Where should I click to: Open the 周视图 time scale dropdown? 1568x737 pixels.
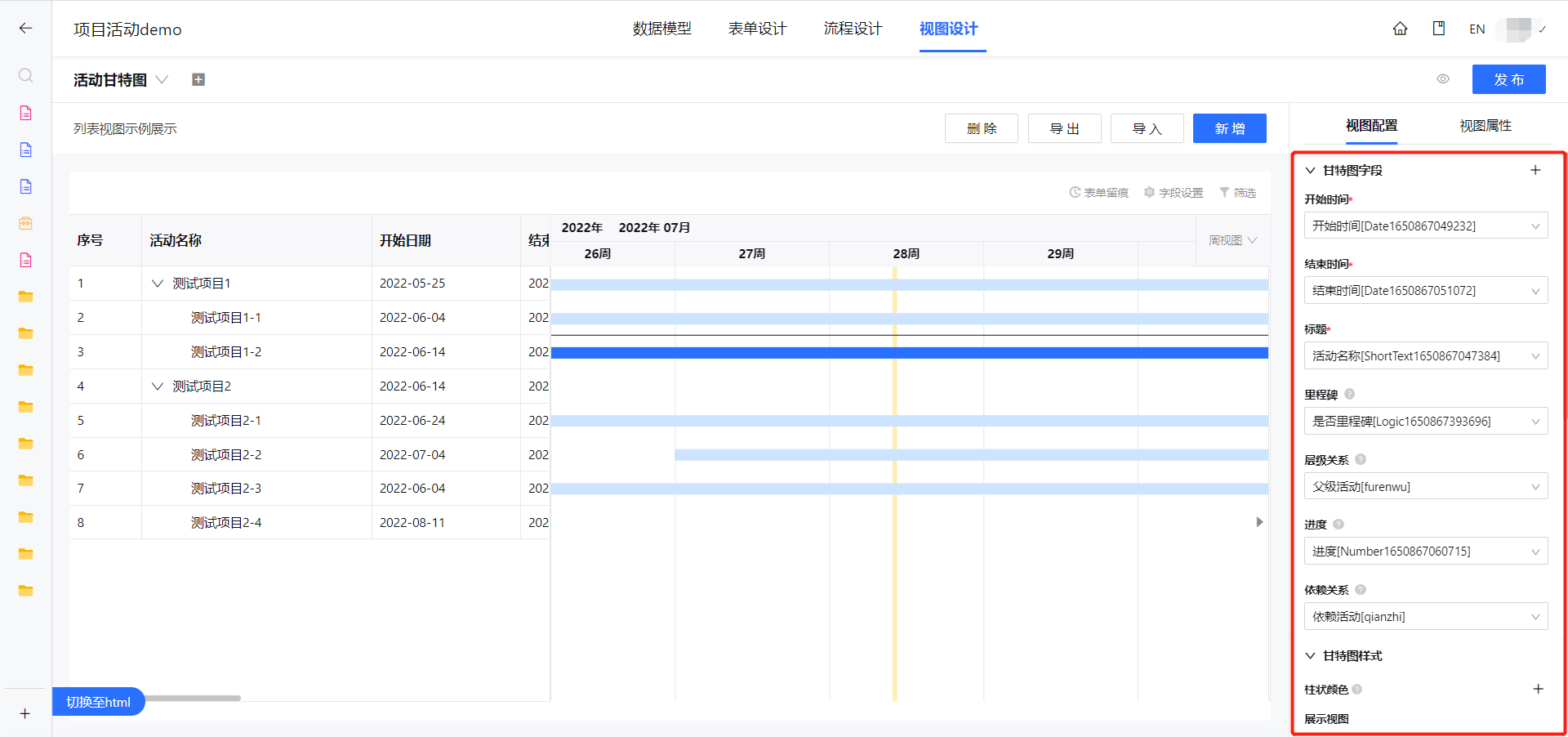click(x=1232, y=240)
